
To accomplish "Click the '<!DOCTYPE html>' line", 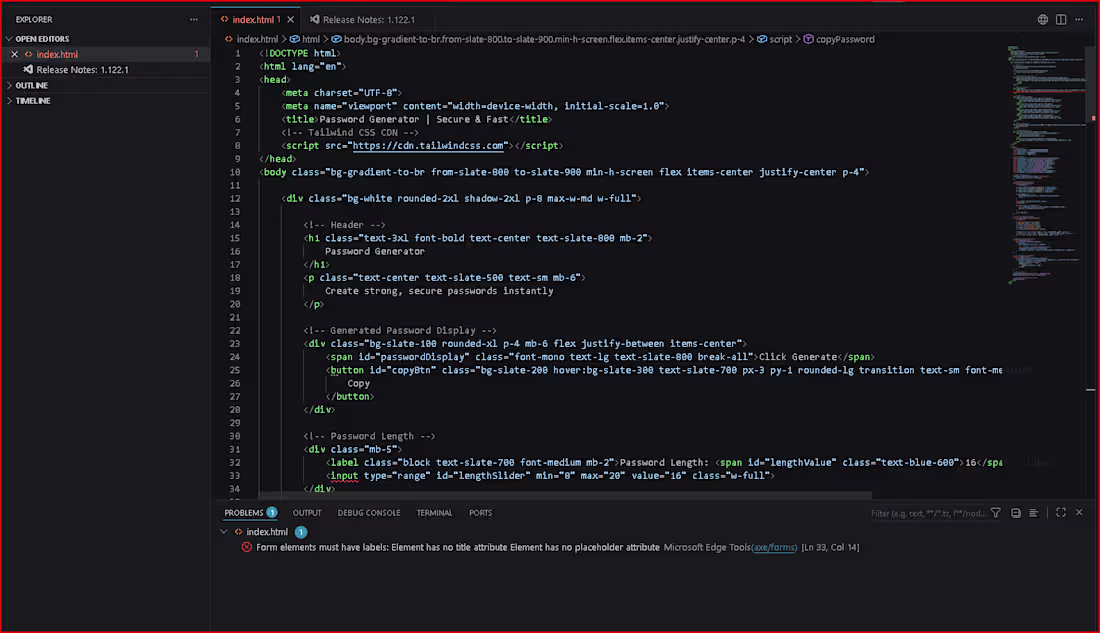I will point(300,53).
